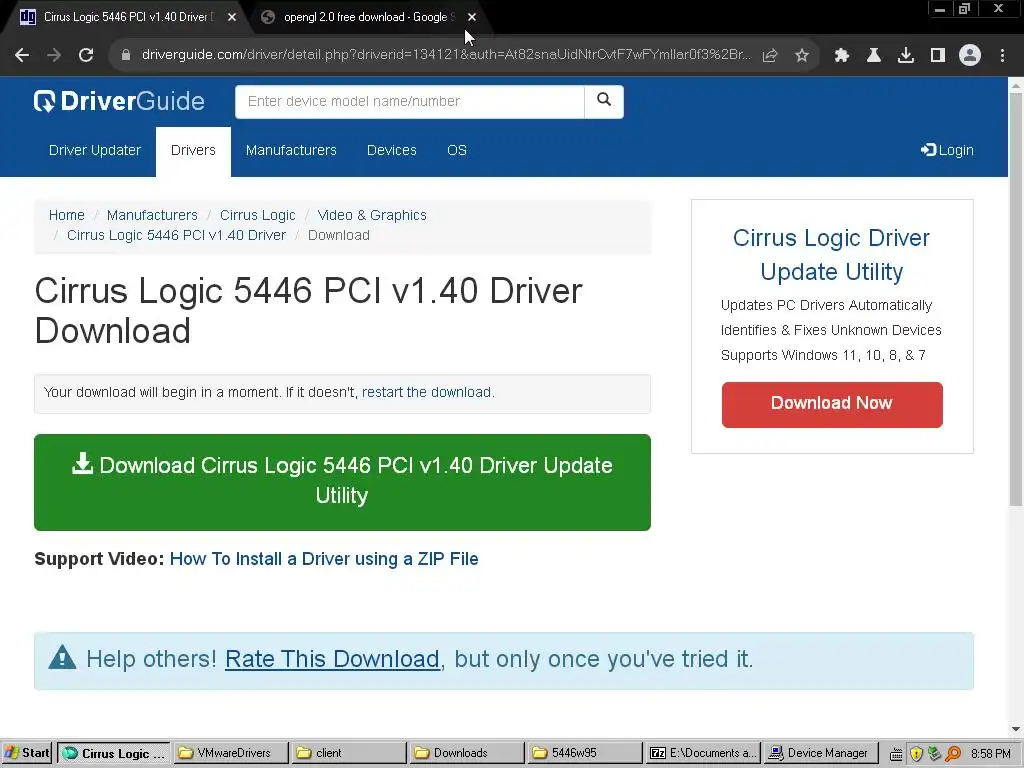
Task: Switch to the 5446w95 taskbar folder
Action: (x=584, y=753)
